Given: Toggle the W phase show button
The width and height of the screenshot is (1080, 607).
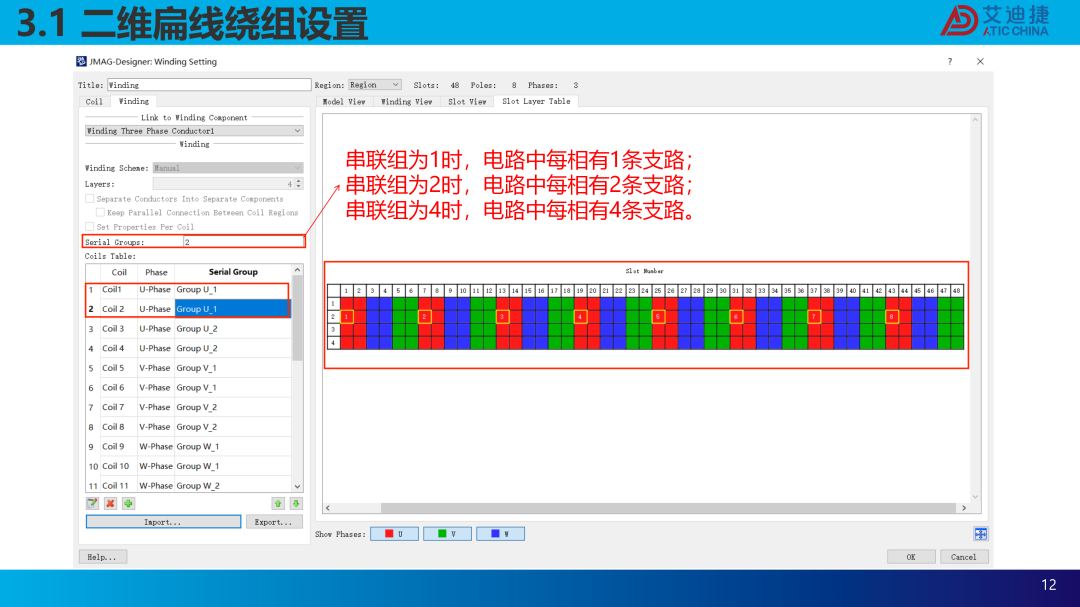Looking at the screenshot, I should click(x=500, y=534).
